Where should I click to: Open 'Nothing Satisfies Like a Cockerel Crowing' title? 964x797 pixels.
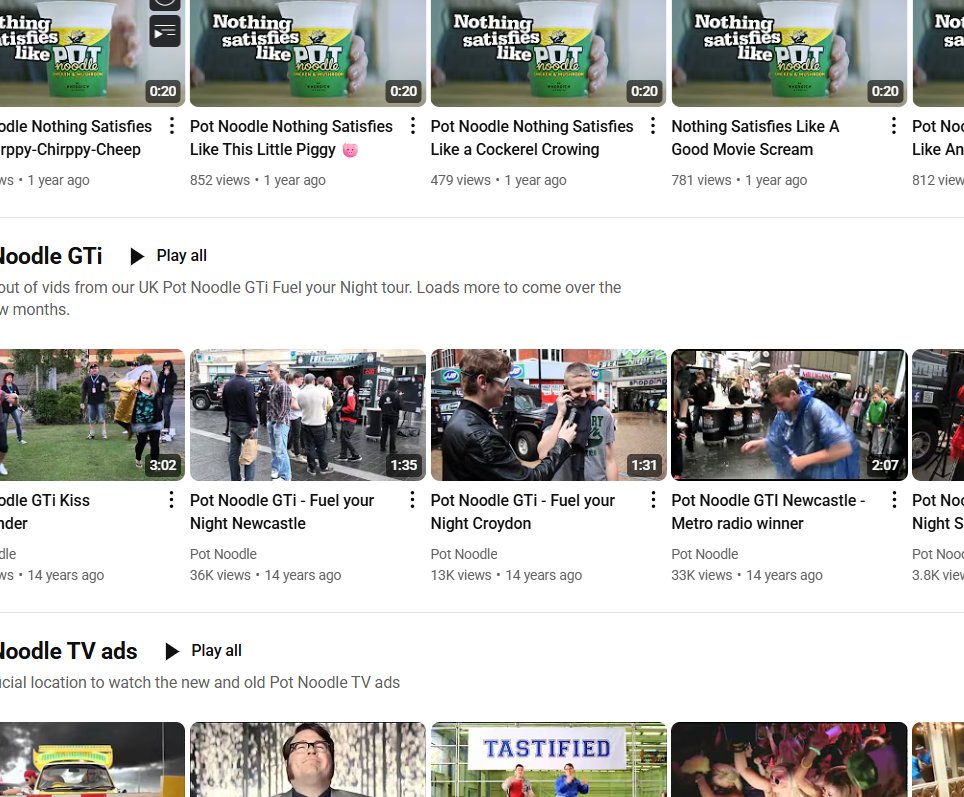coord(532,138)
